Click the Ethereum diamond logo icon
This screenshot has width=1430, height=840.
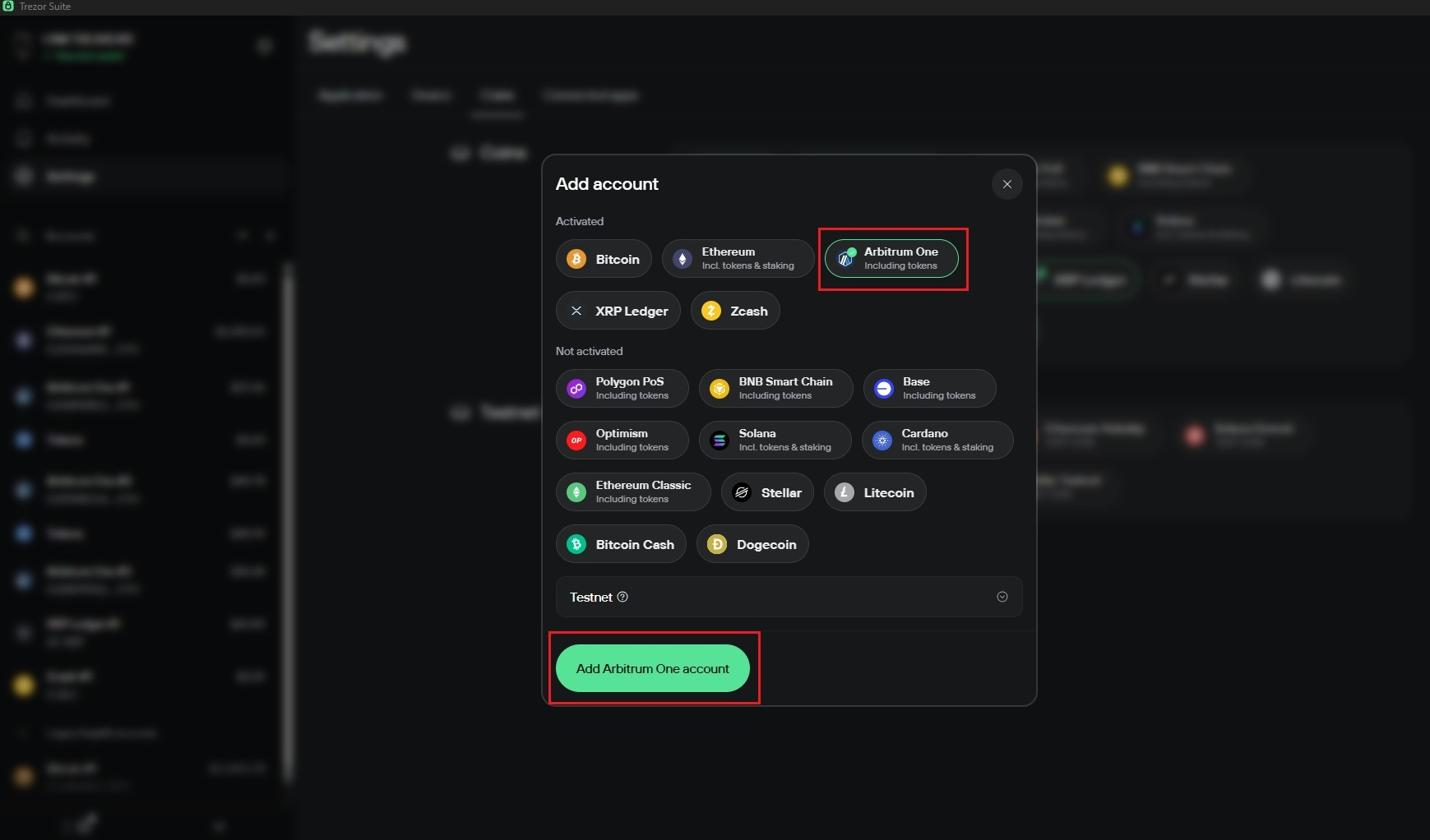click(683, 259)
